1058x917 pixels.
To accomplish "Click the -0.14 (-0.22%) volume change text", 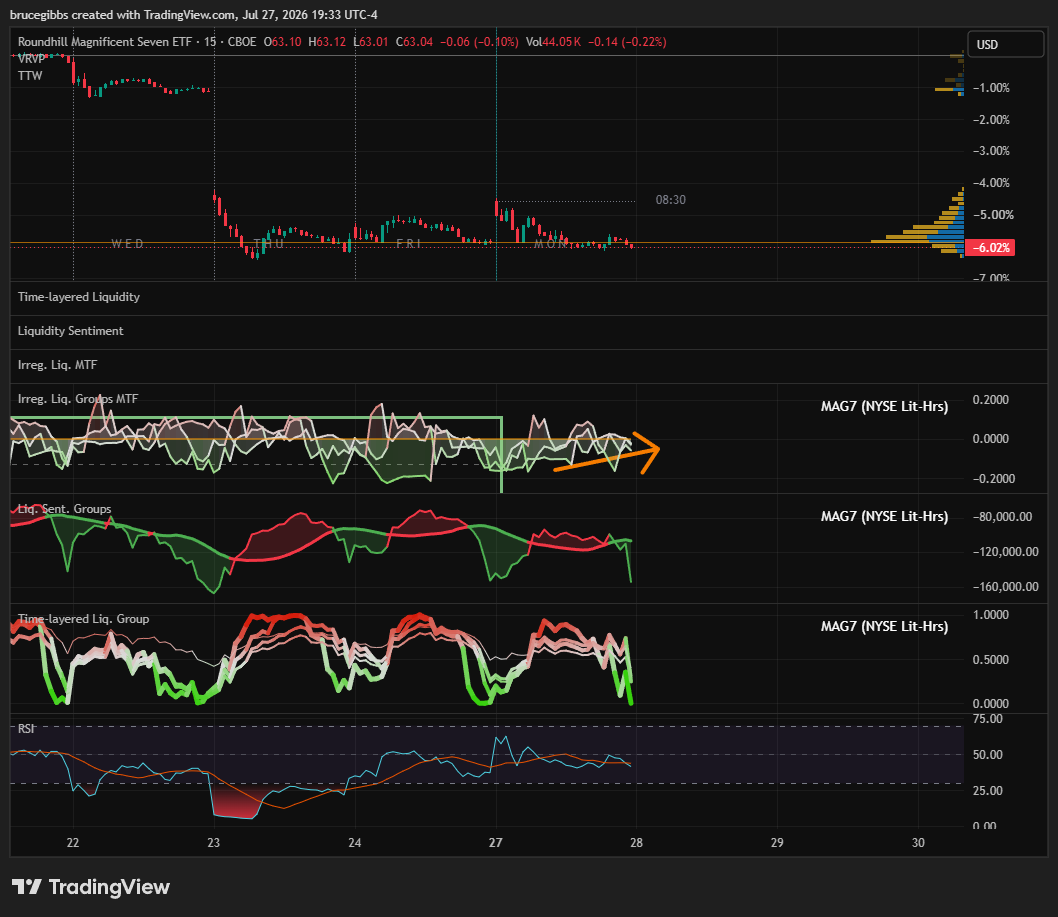I will pyautogui.click(x=628, y=42).
